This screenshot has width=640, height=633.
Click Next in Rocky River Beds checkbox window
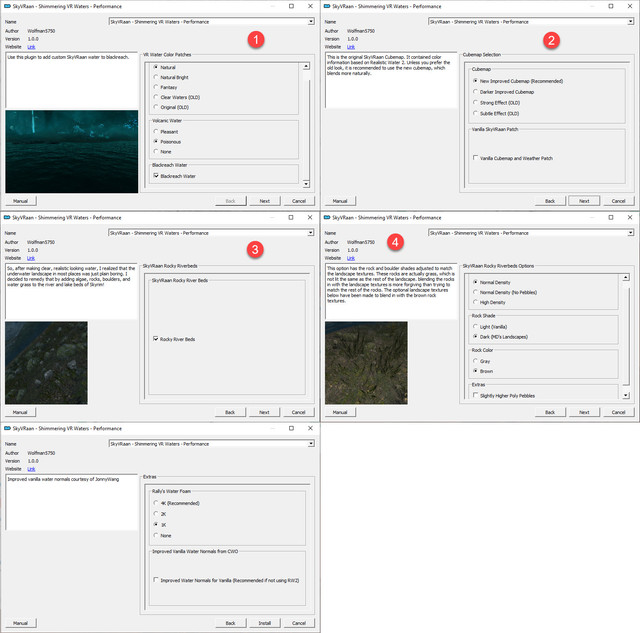coord(264,412)
